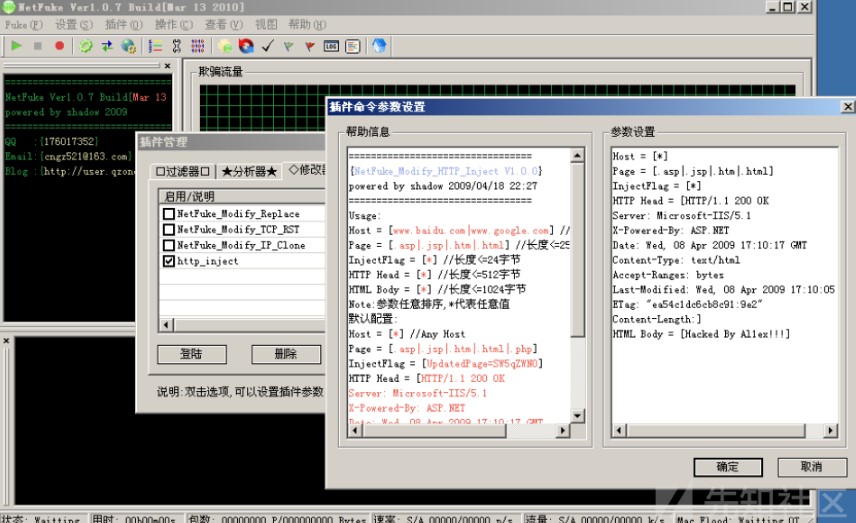Switch to the 过滤器 tab
Screen dimensions: 856x523
tap(182, 171)
